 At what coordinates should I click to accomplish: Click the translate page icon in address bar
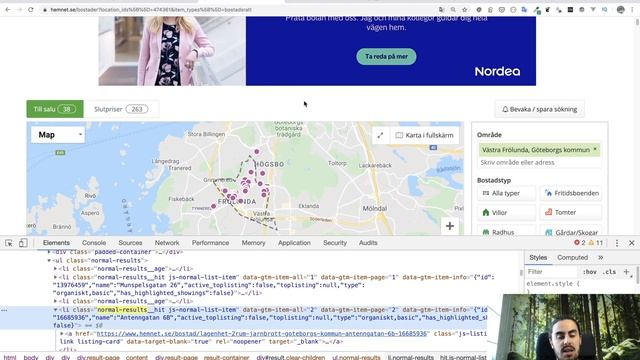coord(442,9)
